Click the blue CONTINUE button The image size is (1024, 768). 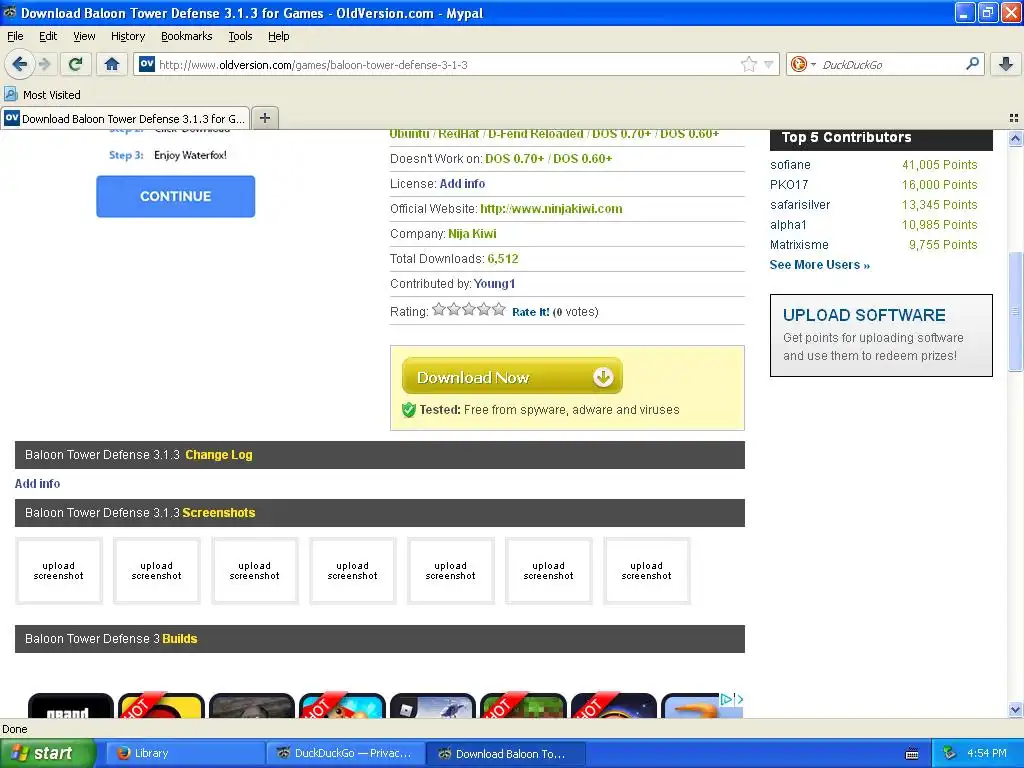[x=176, y=196]
